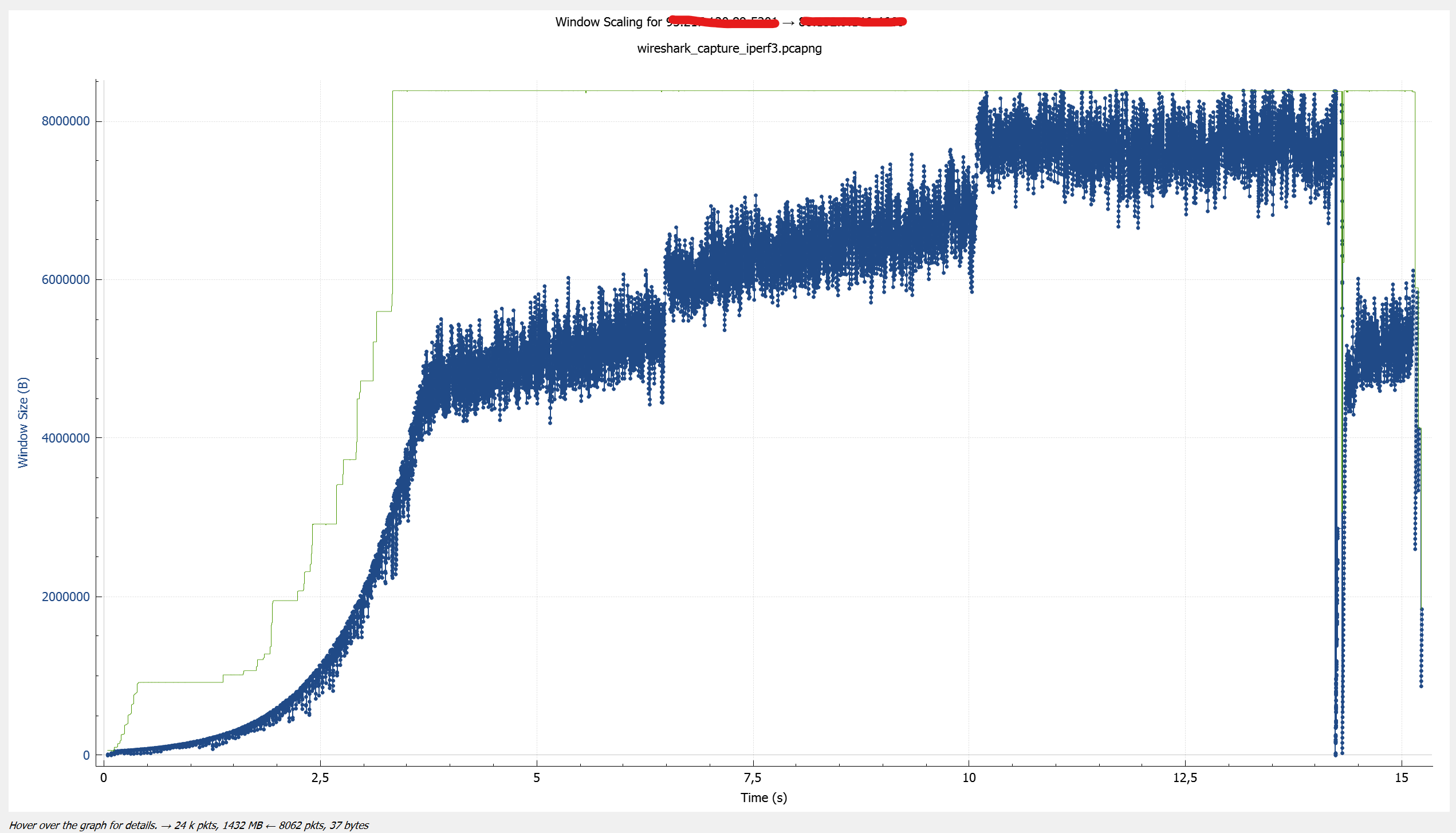Click the 8000000 y-axis tick label
Viewport: 1456px width, 833px height.
(x=65, y=121)
